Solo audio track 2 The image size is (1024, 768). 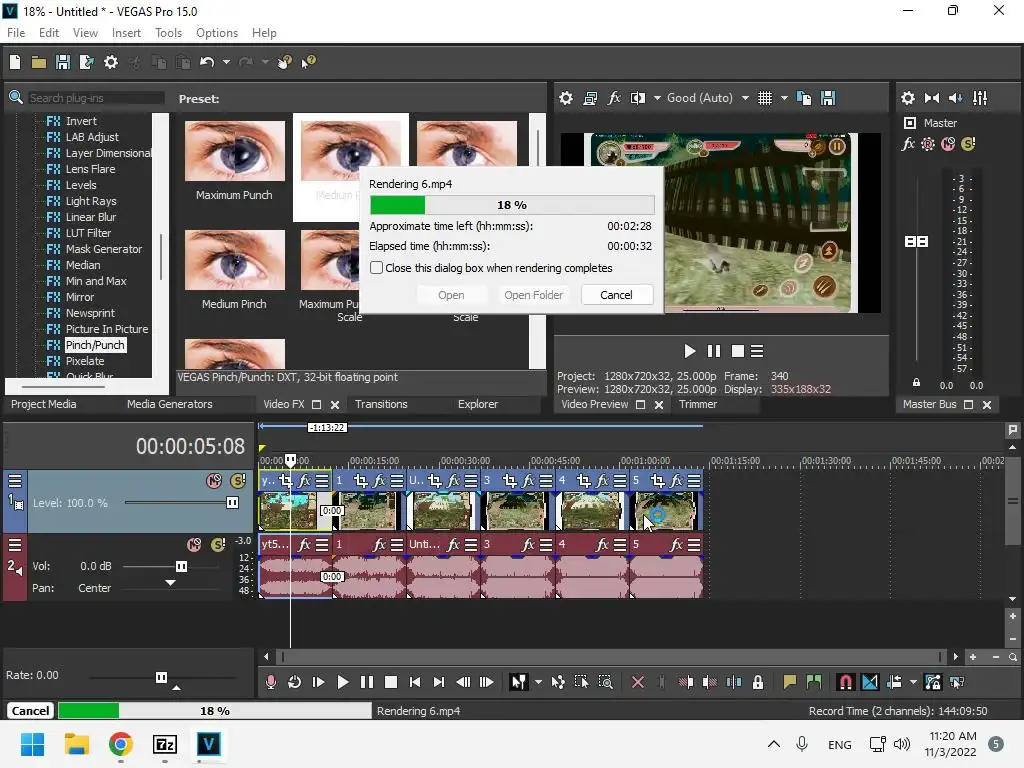point(218,545)
